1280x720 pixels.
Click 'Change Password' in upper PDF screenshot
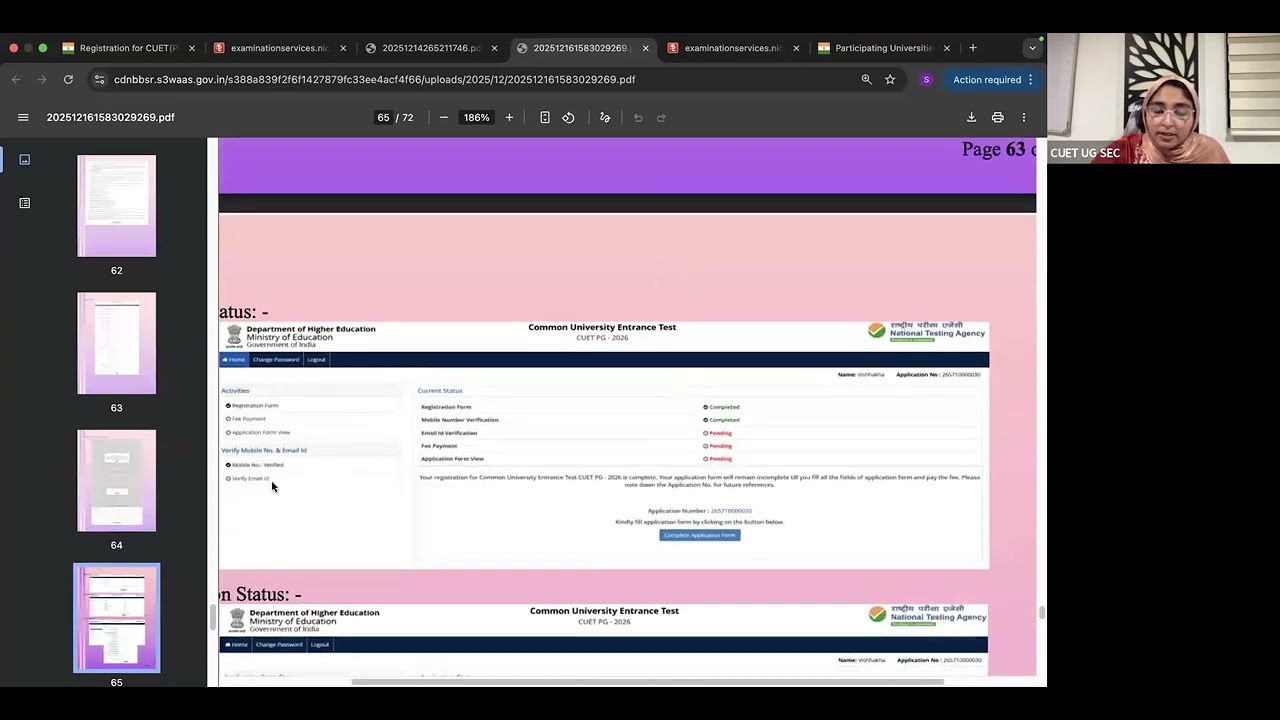click(x=275, y=359)
